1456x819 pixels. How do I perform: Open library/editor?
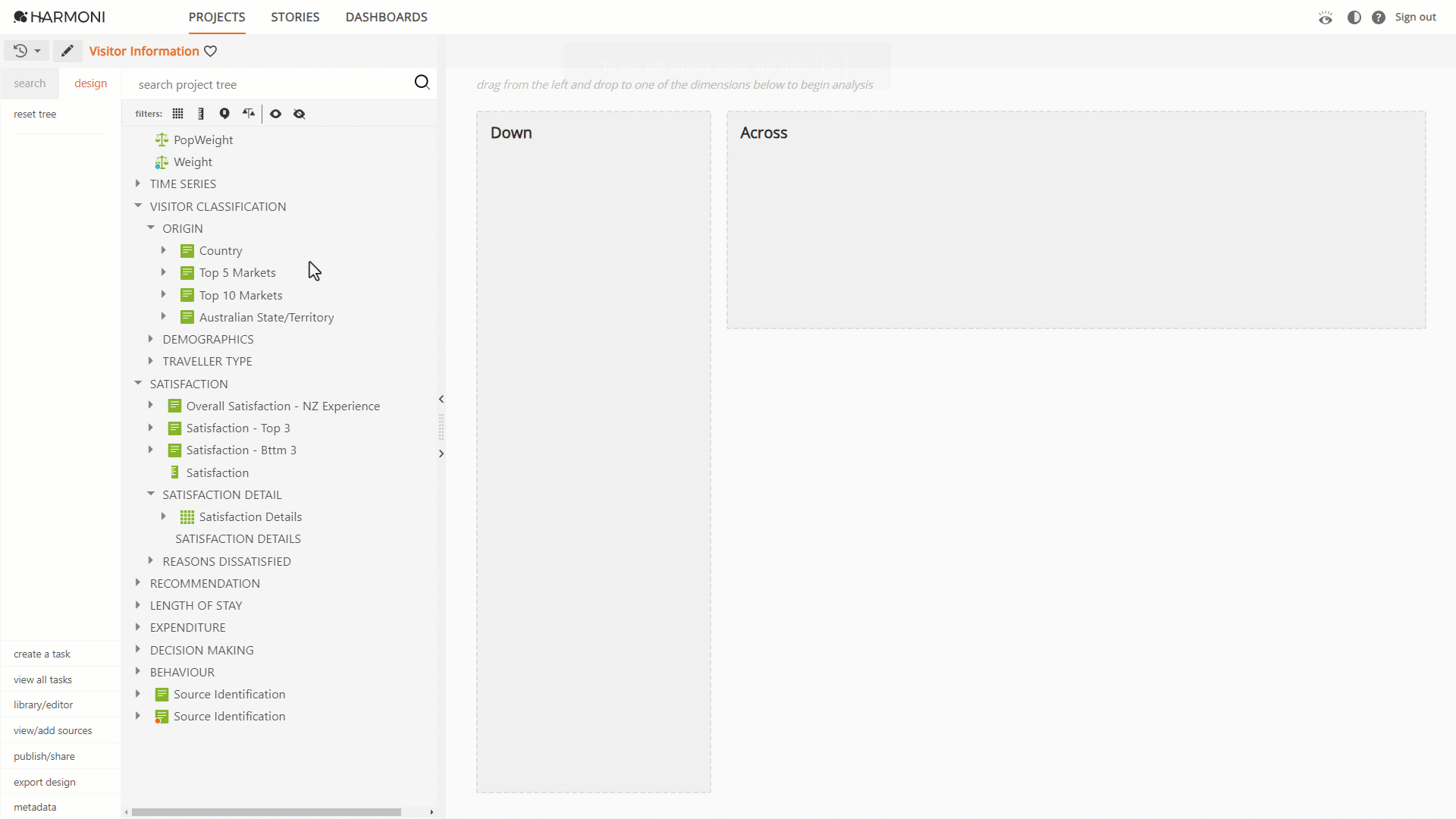[43, 705]
